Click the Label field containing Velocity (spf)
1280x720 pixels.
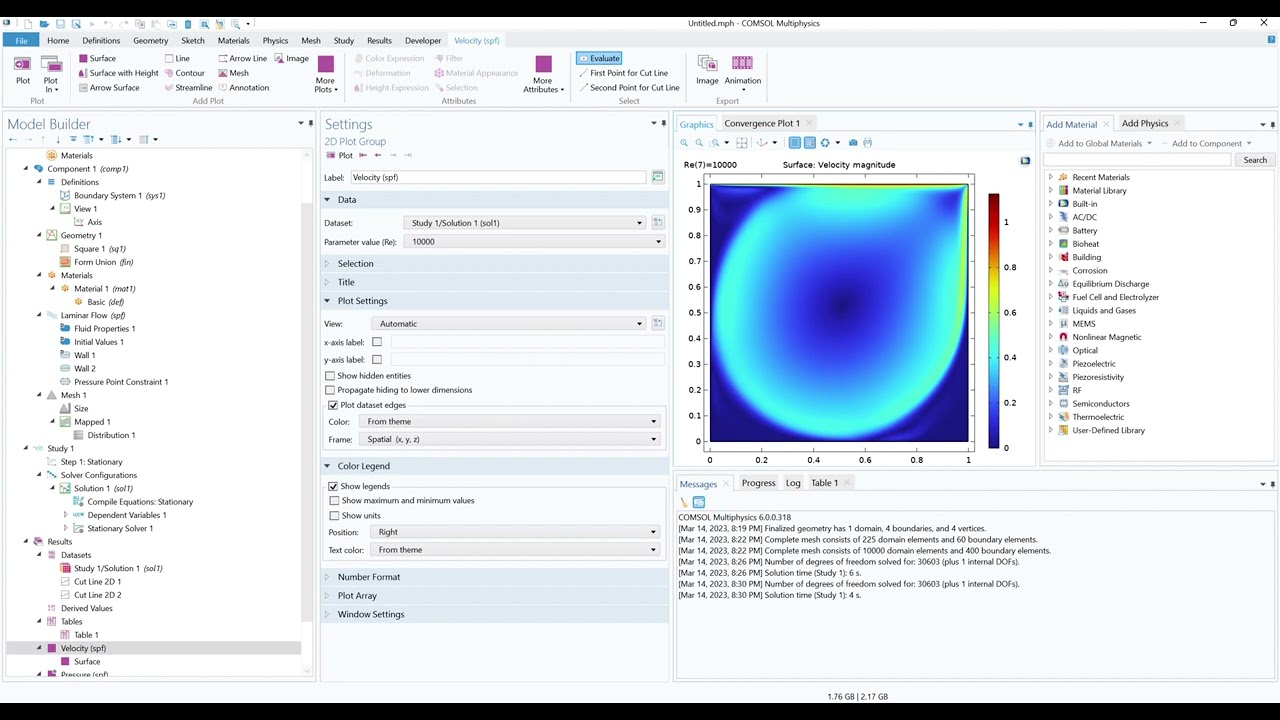(498, 177)
